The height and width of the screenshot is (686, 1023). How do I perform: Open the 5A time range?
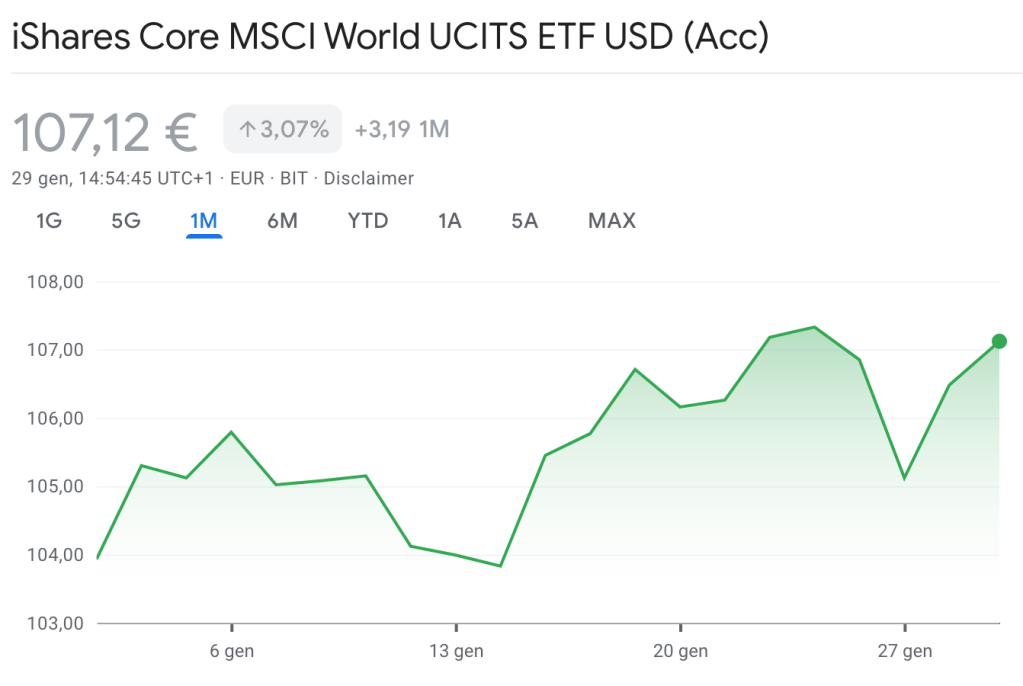pos(525,221)
